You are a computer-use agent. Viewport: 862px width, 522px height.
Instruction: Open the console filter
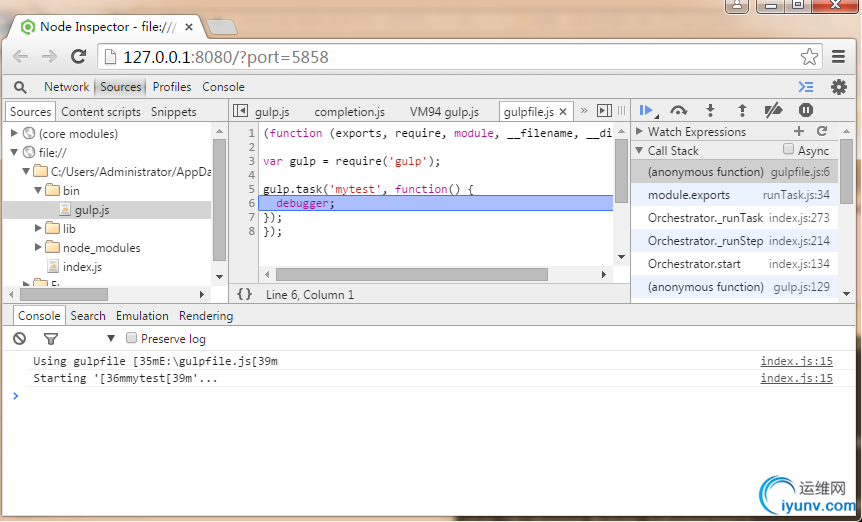[51, 339]
